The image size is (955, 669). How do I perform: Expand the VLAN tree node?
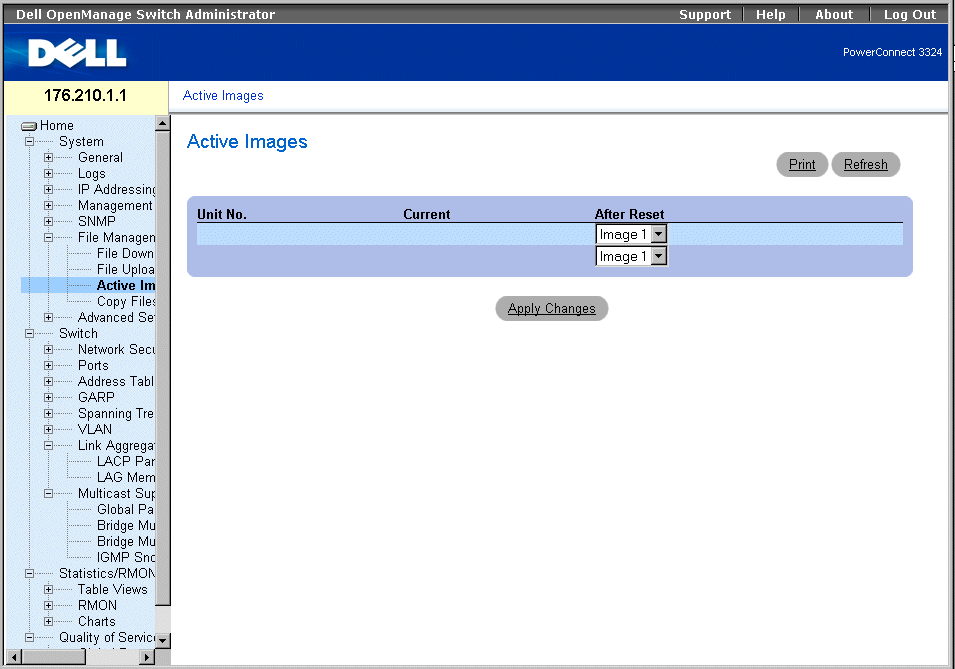(x=48, y=430)
